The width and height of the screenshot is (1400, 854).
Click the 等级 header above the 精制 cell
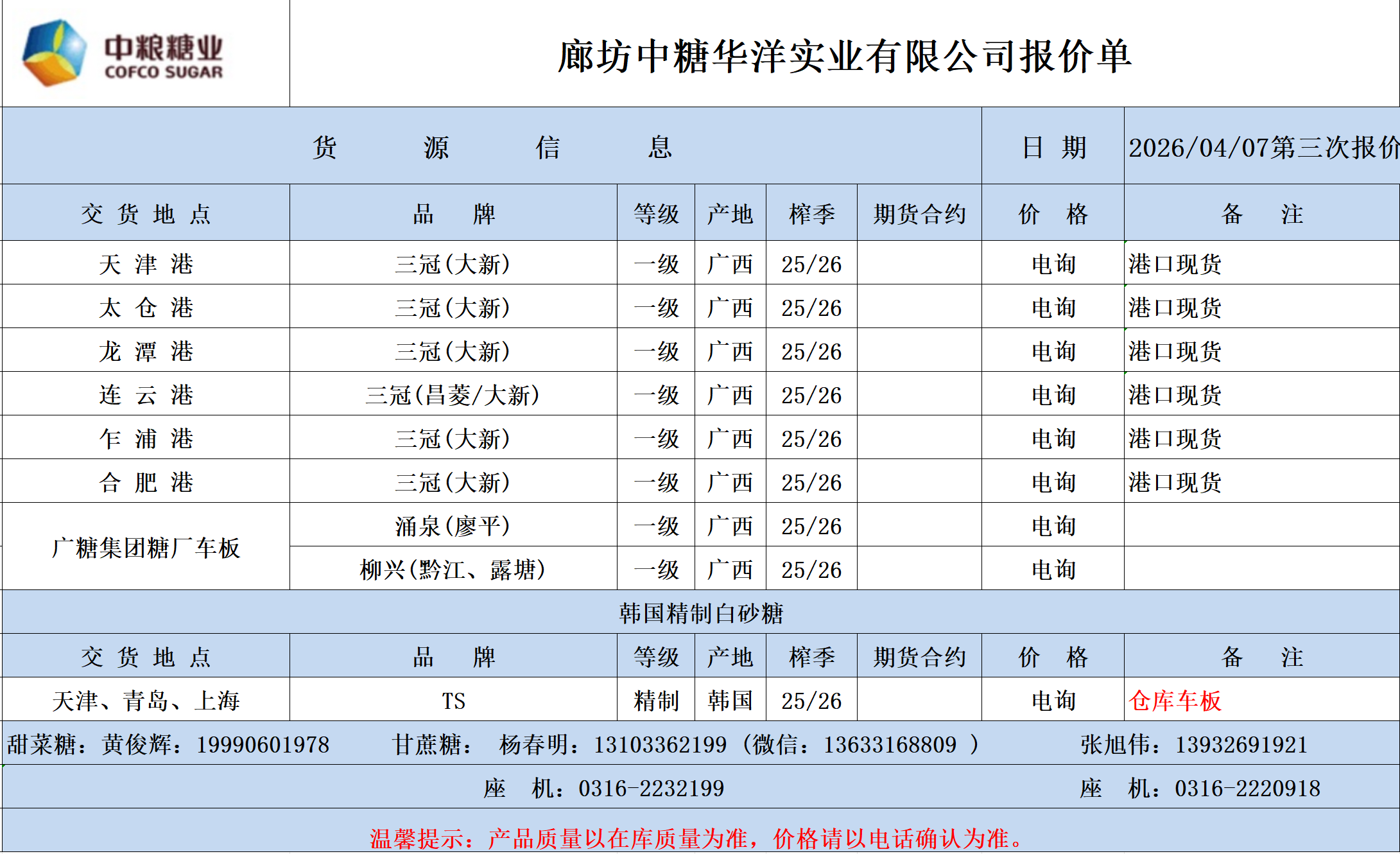(656, 657)
